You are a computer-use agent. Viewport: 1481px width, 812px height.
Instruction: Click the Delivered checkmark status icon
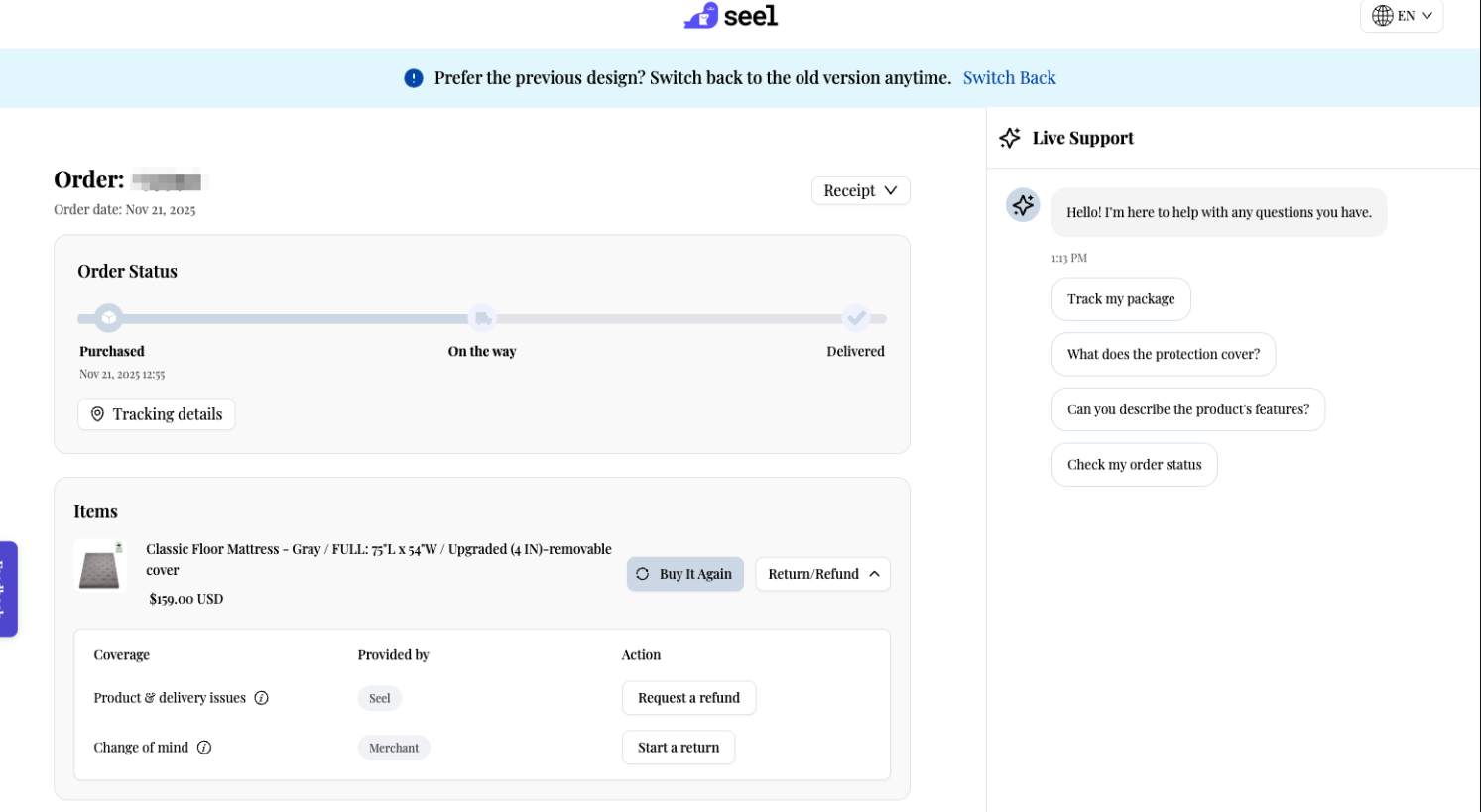click(x=856, y=318)
